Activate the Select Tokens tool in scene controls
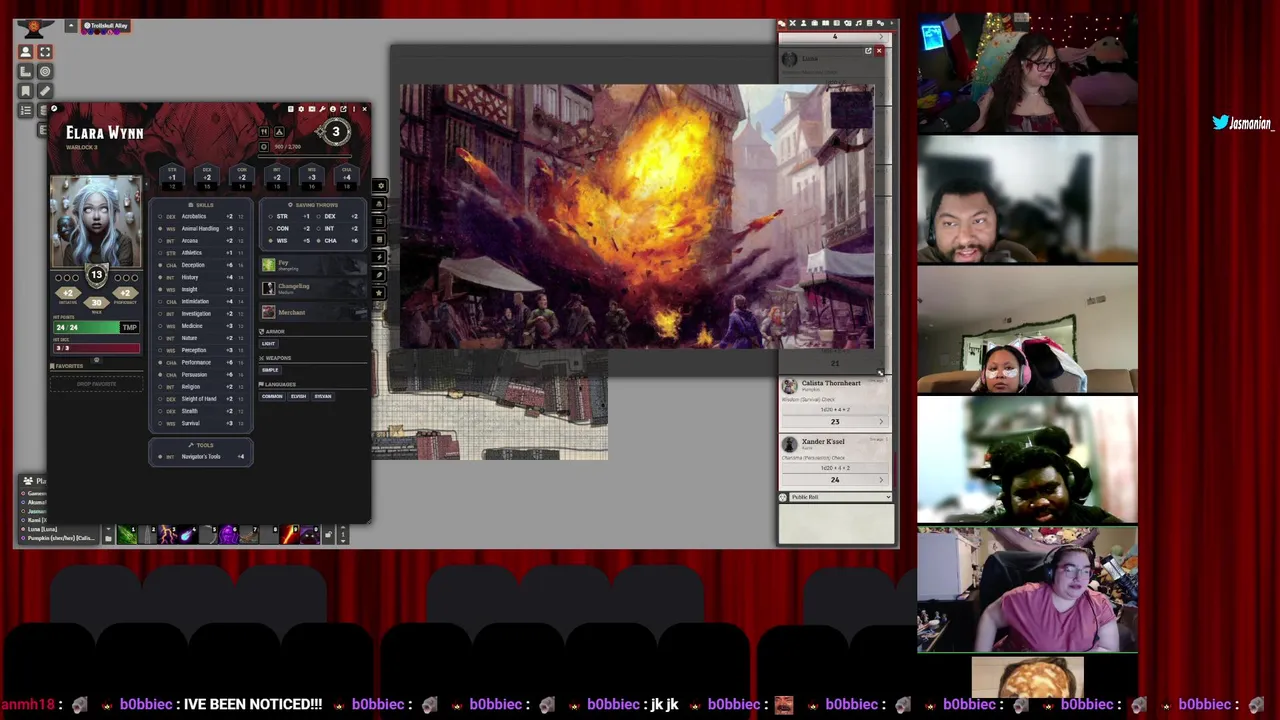The width and height of the screenshot is (1280, 720). tap(45, 52)
